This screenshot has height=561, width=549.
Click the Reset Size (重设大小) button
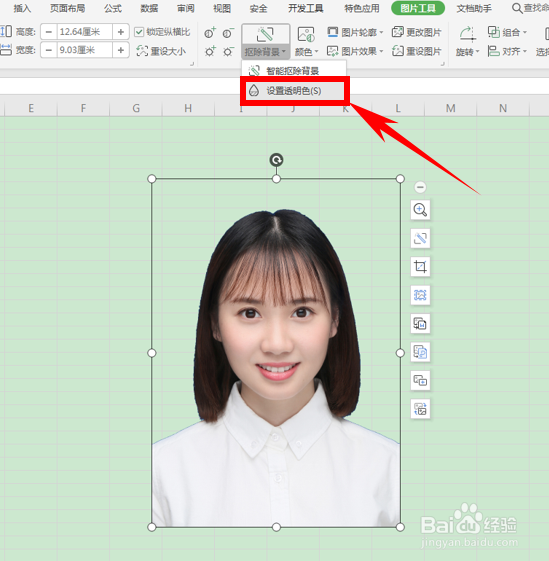(161, 51)
